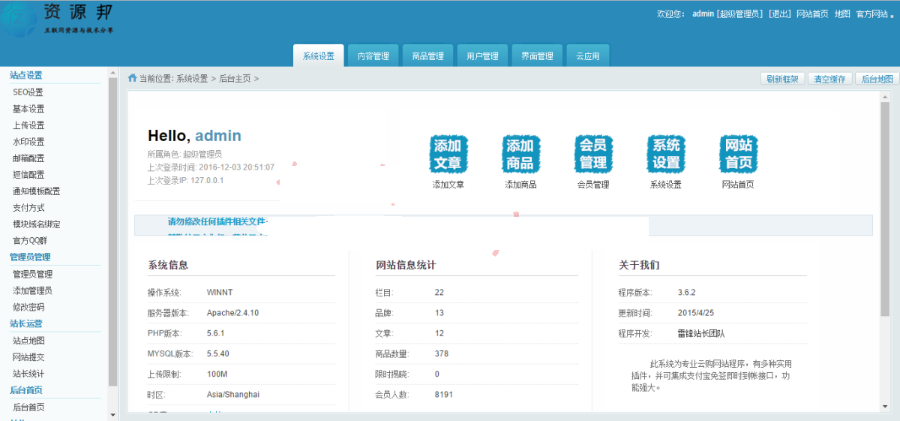Click the 会员人数 value 8191
The width and height of the screenshot is (900, 421).
coord(444,395)
